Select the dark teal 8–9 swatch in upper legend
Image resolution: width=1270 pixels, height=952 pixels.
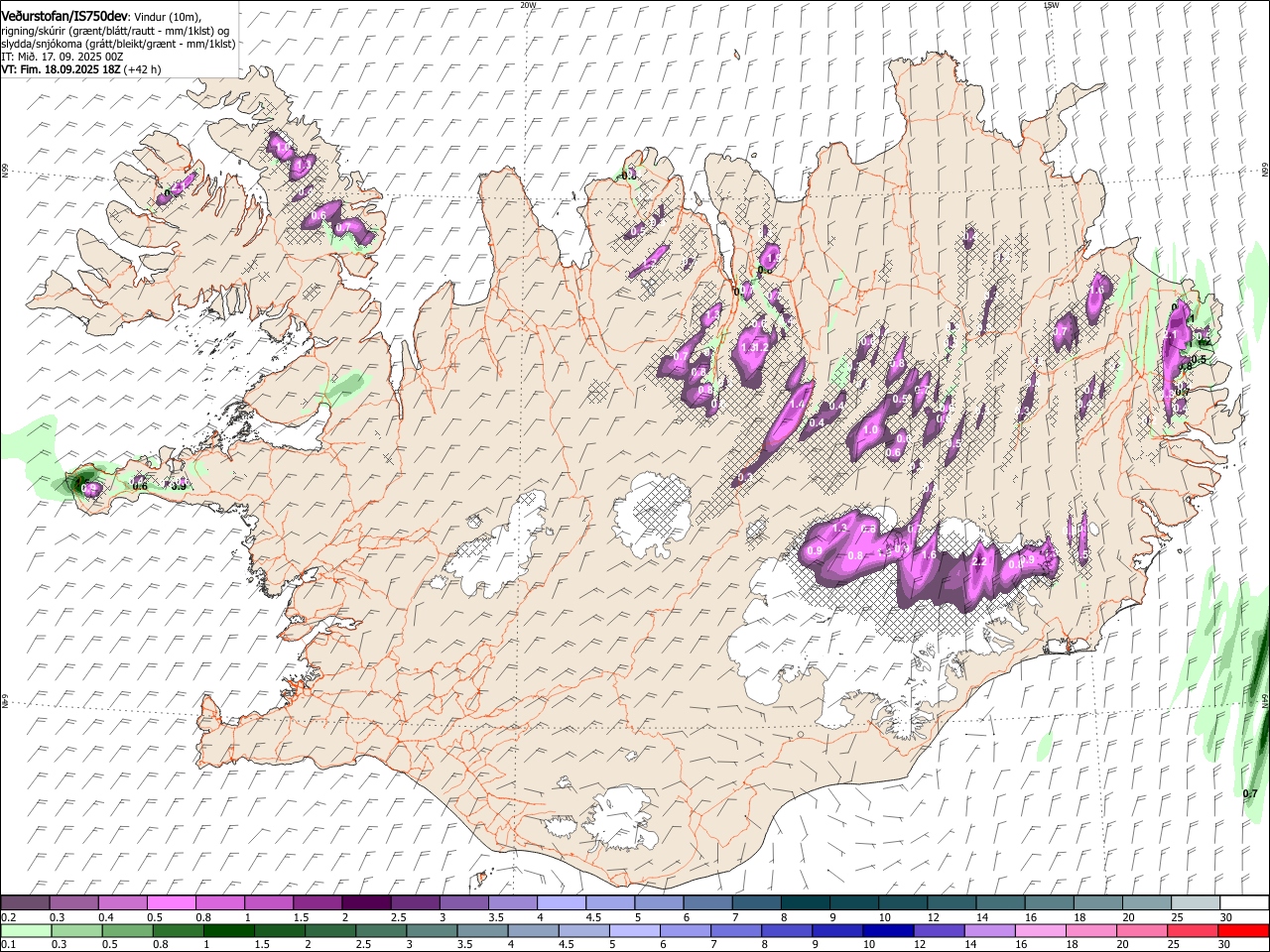pyautogui.click(x=804, y=903)
